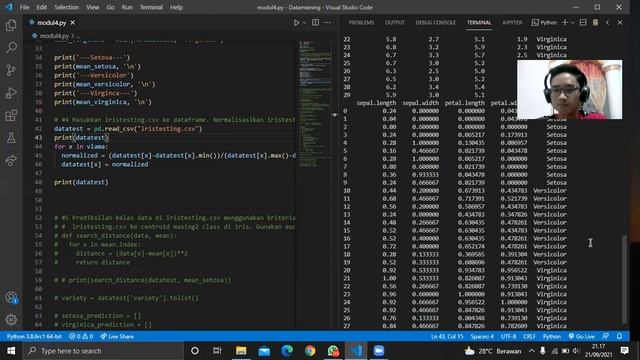Click line 42 datatest = pd.read_csv code
Image resolution: width=640 pixels, height=360 pixels.
tap(128, 129)
